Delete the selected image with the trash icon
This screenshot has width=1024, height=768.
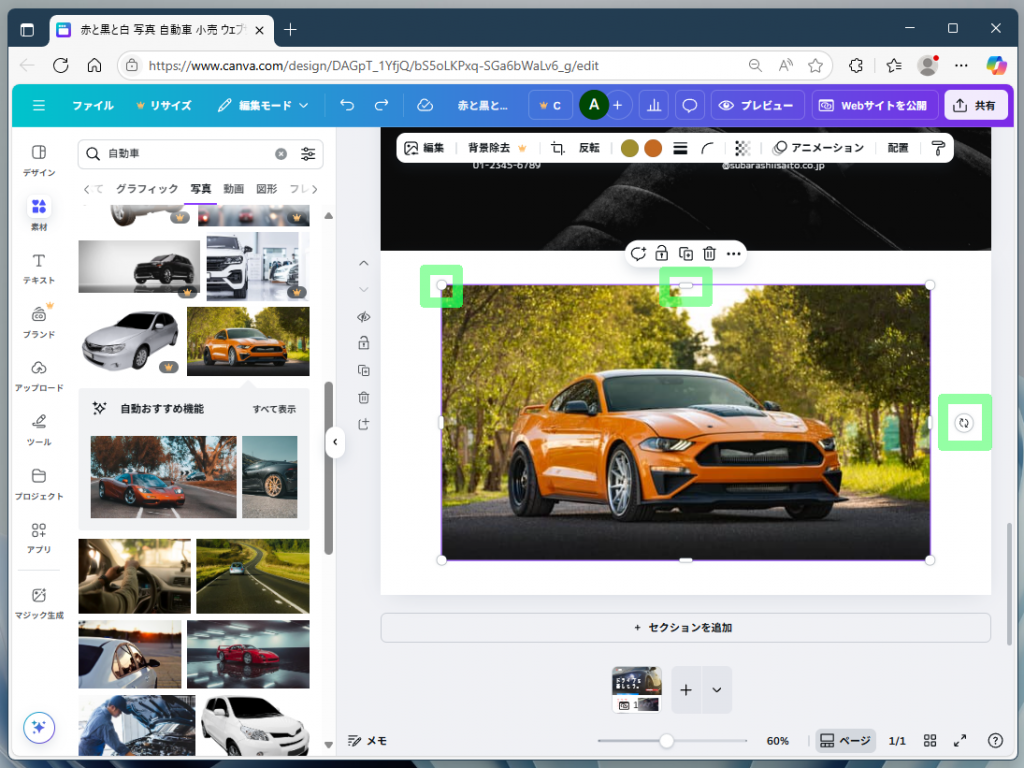709,253
